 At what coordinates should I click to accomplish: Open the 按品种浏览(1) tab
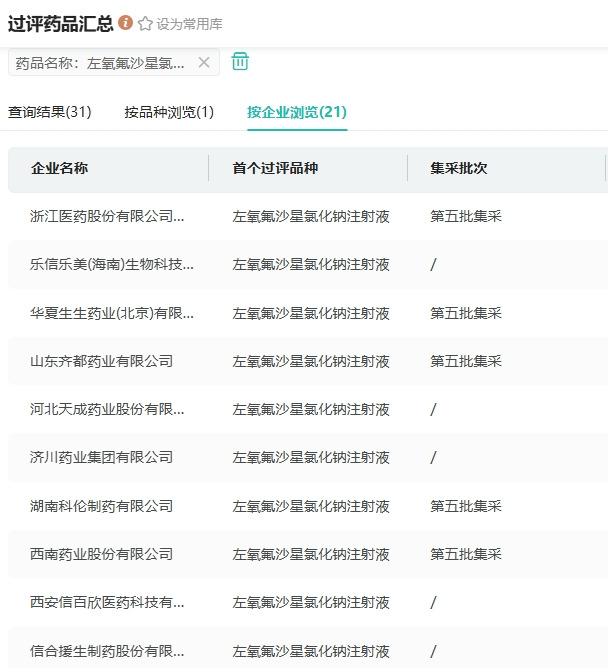[x=169, y=112]
